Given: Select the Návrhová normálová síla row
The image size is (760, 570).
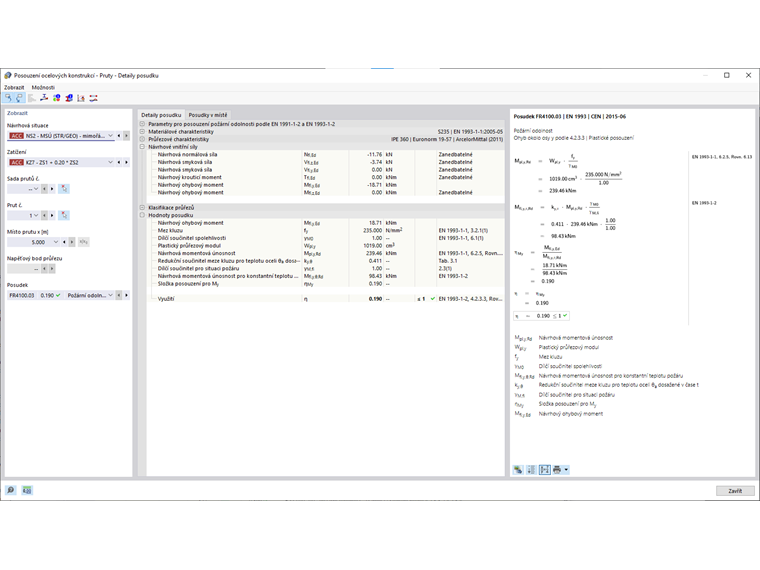Looking at the screenshot, I should click(x=325, y=154).
